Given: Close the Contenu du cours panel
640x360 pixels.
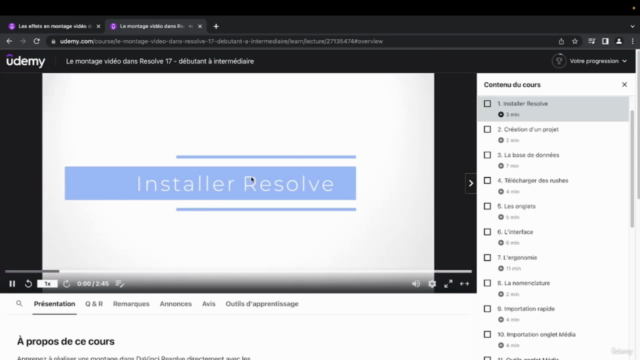Looking at the screenshot, I should [x=624, y=84].
